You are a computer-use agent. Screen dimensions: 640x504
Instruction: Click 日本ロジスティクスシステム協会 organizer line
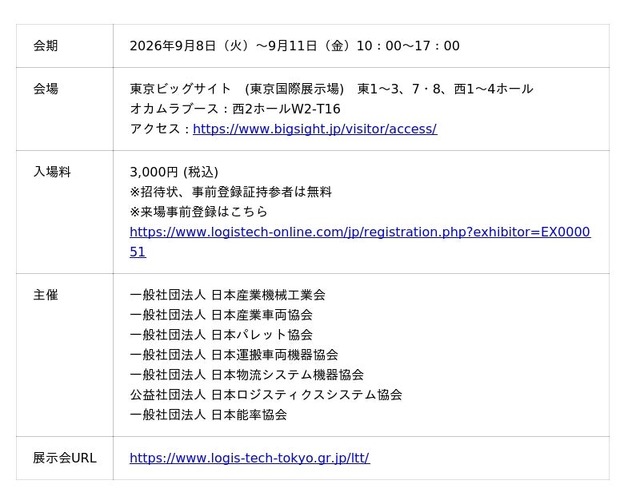(x=266, y=395)
